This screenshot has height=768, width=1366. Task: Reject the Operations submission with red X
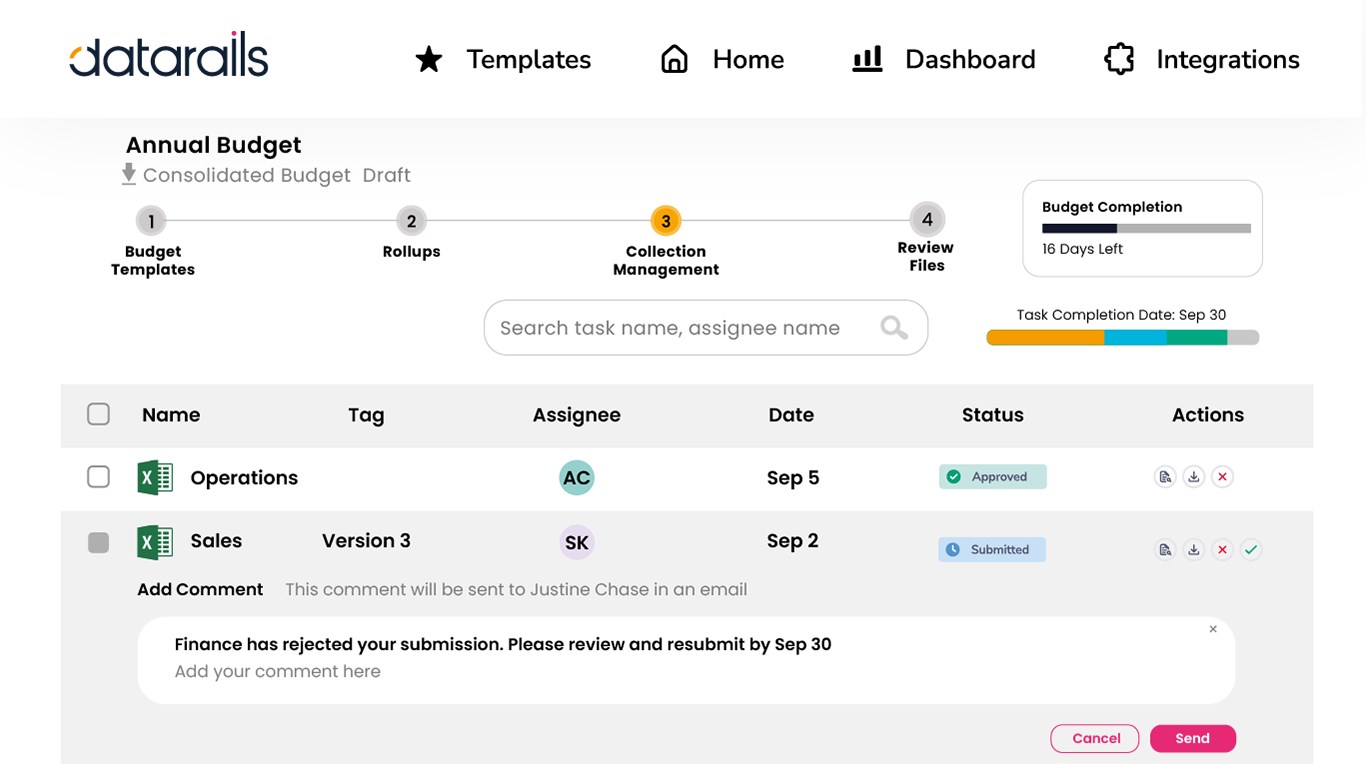coord(1222,477)
